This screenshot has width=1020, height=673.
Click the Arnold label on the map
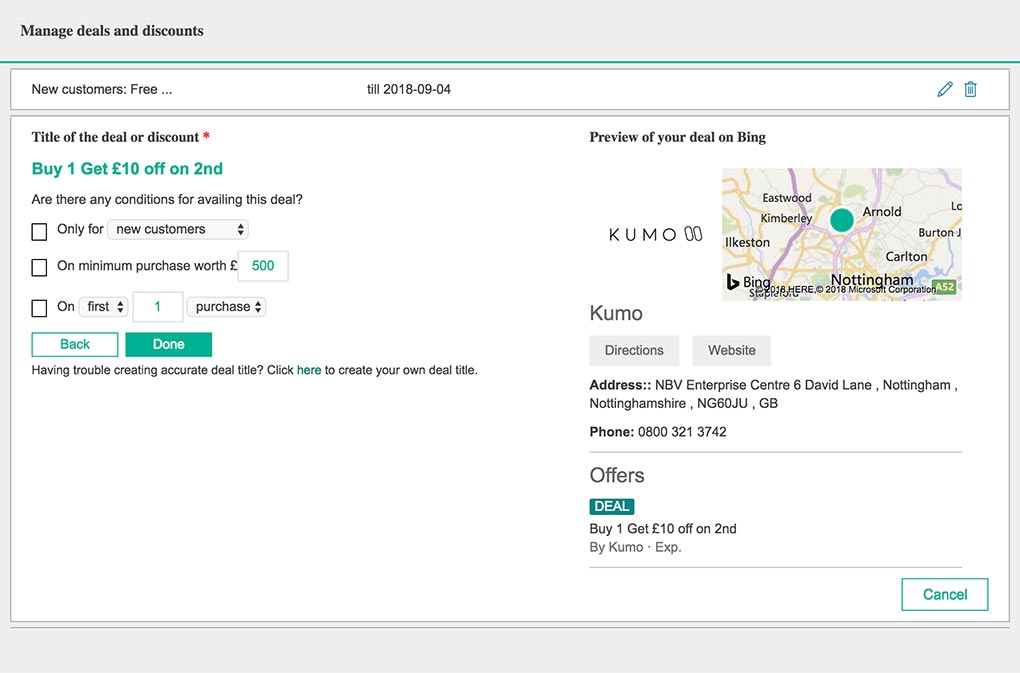882,211
